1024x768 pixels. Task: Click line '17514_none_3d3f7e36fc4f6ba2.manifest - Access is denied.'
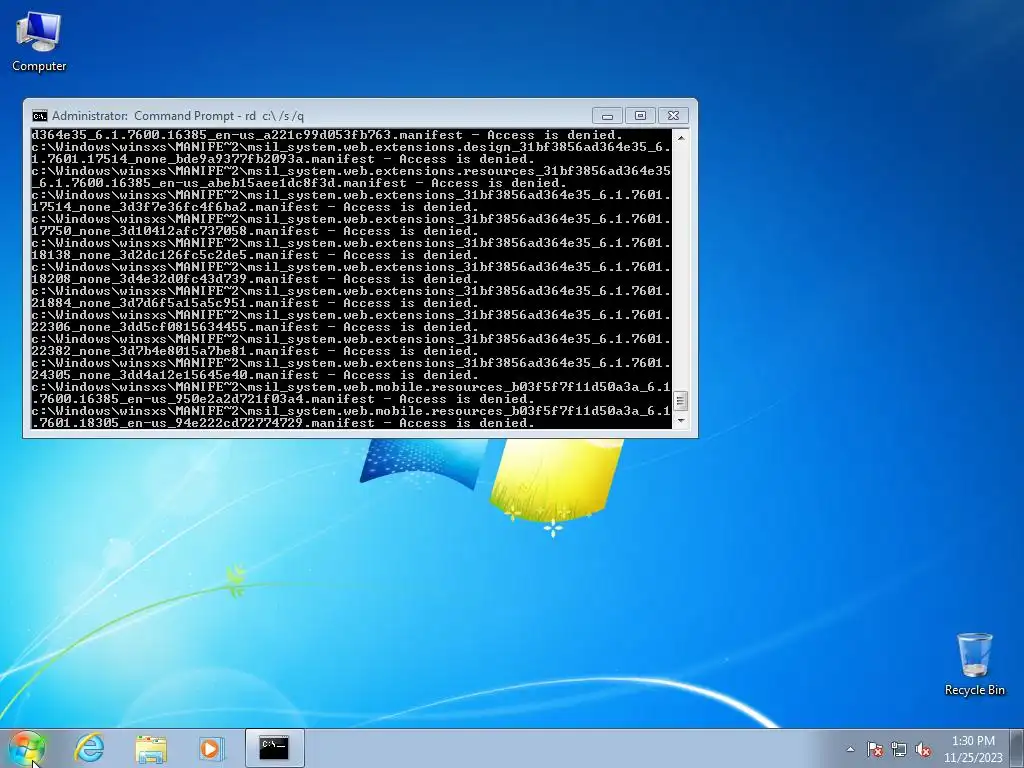[255, 207]
